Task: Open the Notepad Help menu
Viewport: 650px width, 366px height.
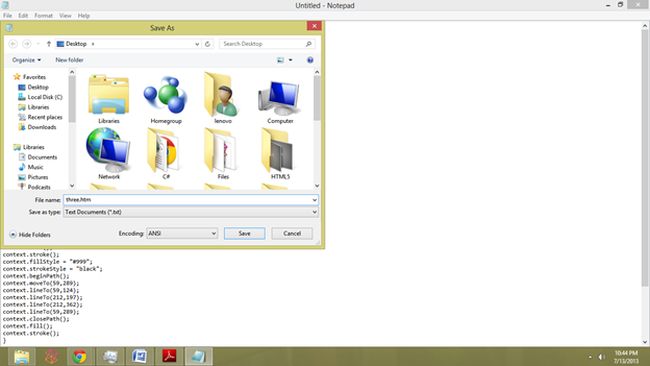Action: (x=83, y=15)
